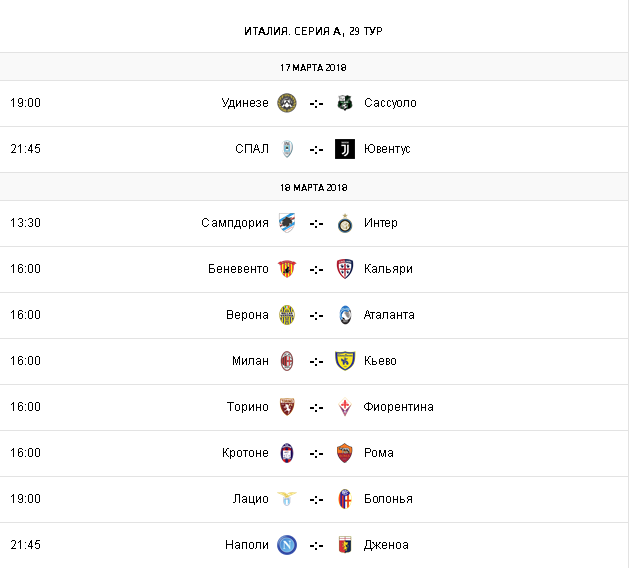Screen dimensions: 629x568
Task: Click the 13:30 kickoff time
Action: tap(25, 223)
